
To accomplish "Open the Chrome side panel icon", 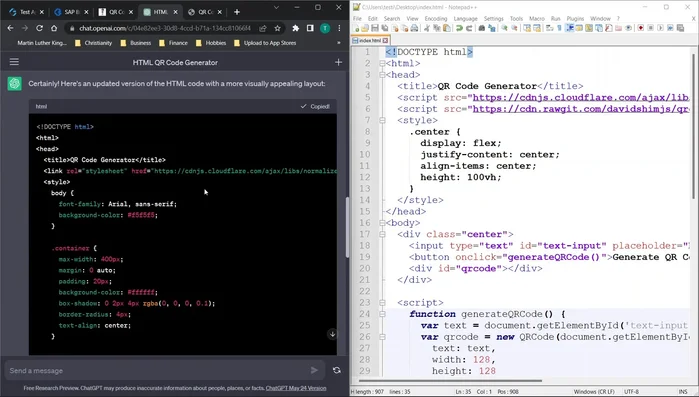I will pos(310,28).
